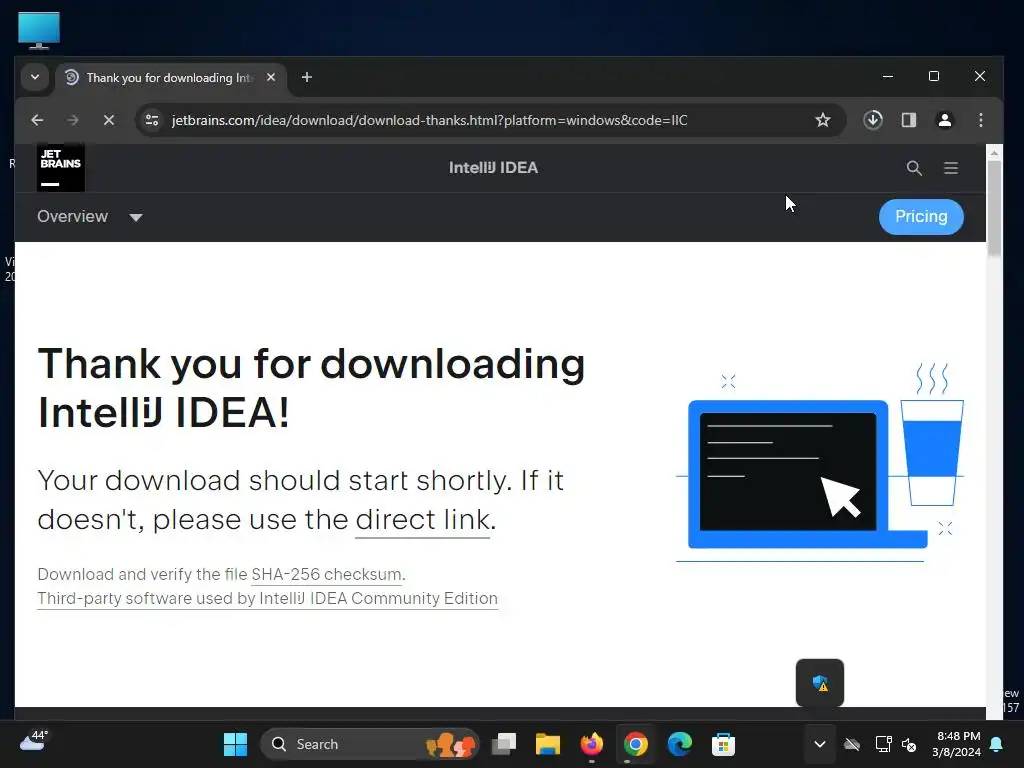Open Chrome profile avatar icon
This screenshot has width=1024, height=768.
point(944,120)
